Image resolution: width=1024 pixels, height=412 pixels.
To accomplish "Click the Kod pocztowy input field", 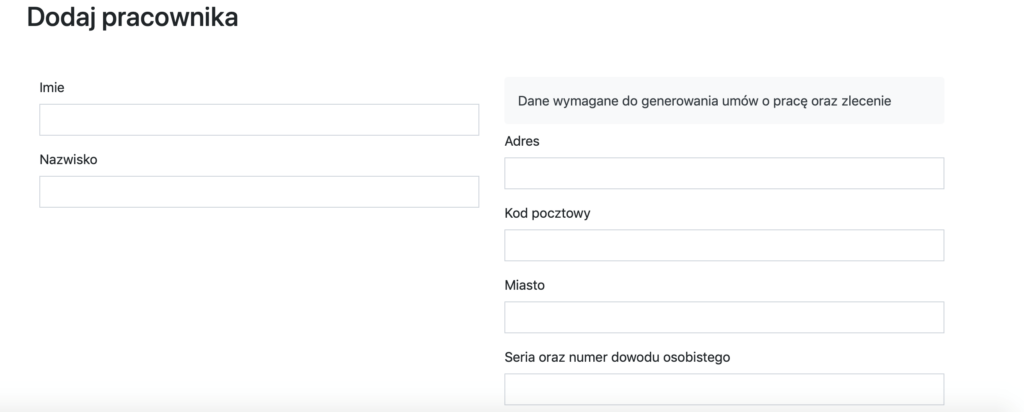I will point(724,245).
